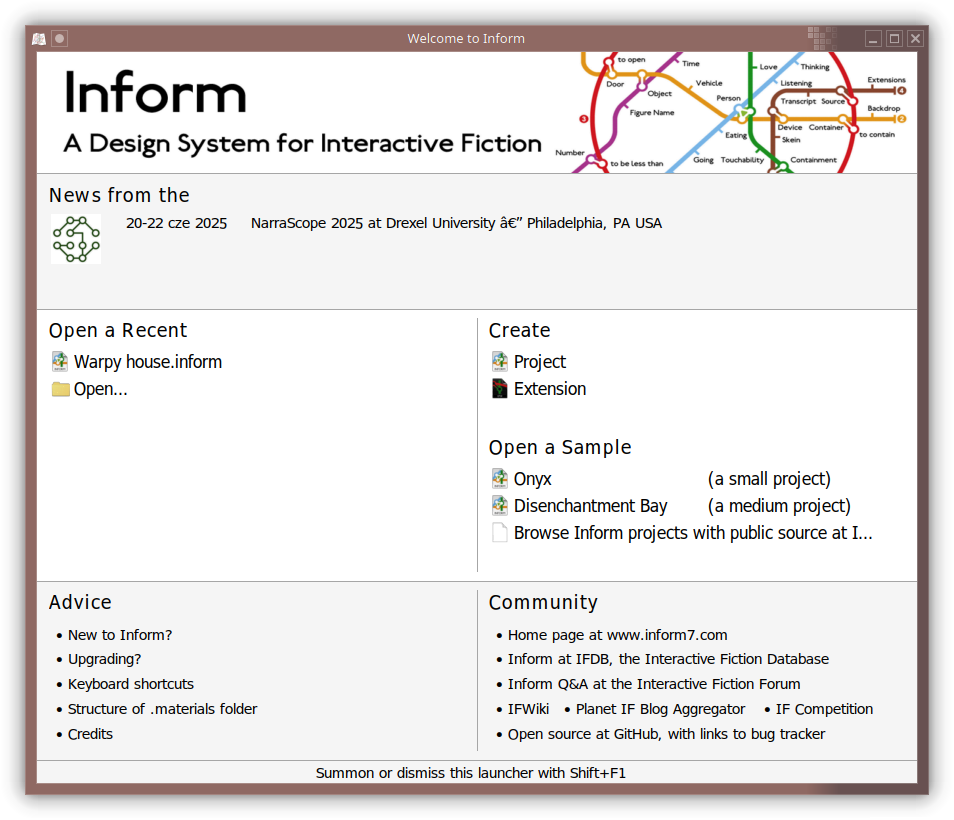954x820 pixels.
Task: Click the Project icon under Create
Action: pyautogui.click(x=500, y=362)
